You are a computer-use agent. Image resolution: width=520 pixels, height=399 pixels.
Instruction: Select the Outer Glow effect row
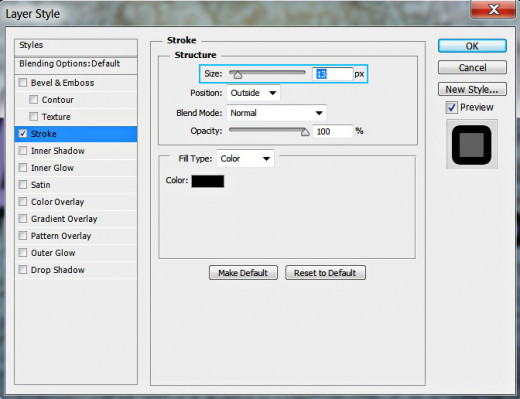tap(76, 253)
